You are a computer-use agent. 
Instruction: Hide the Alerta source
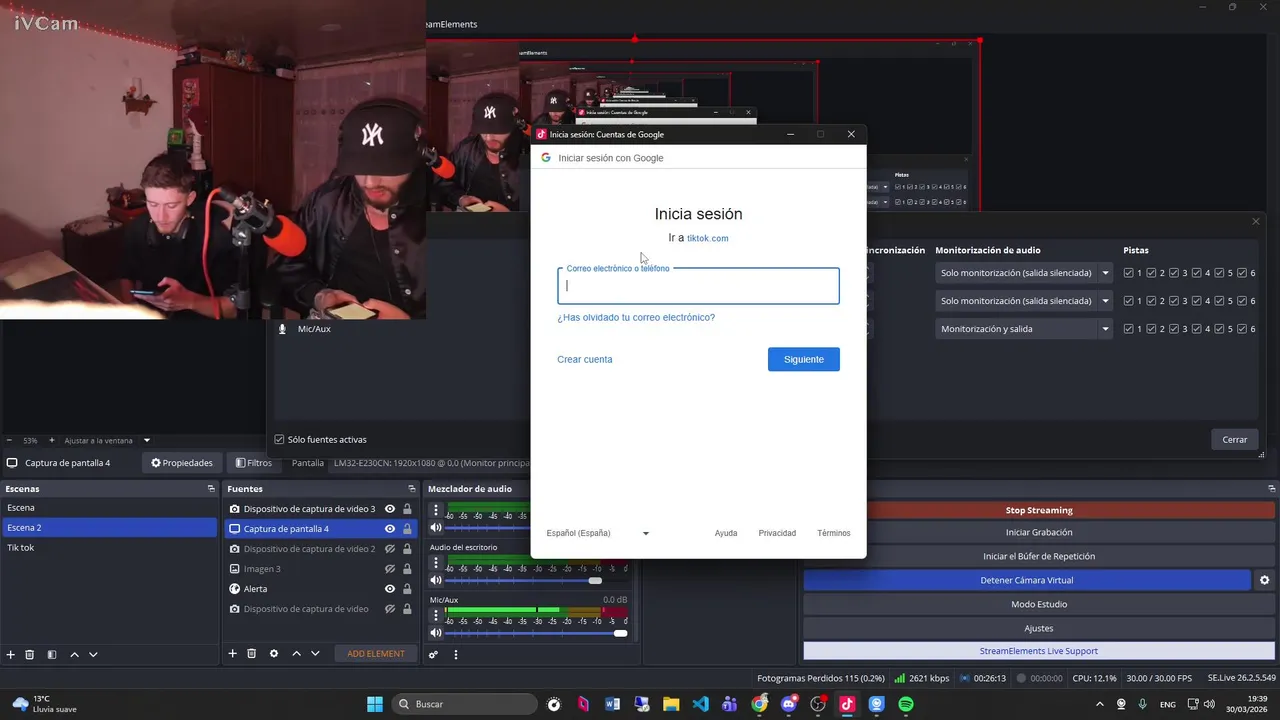coord(390,589)
